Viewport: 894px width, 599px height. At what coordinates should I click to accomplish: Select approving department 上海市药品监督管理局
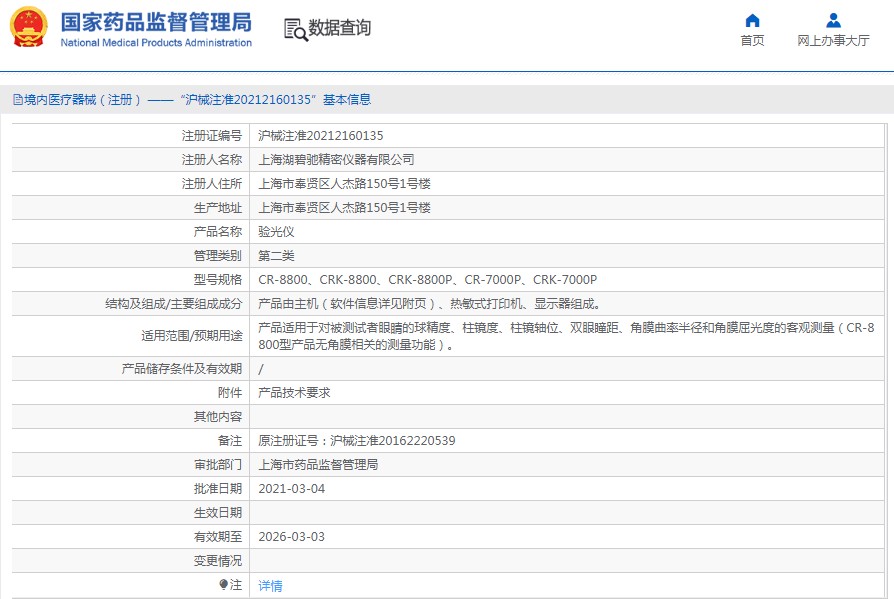point(318,464)
